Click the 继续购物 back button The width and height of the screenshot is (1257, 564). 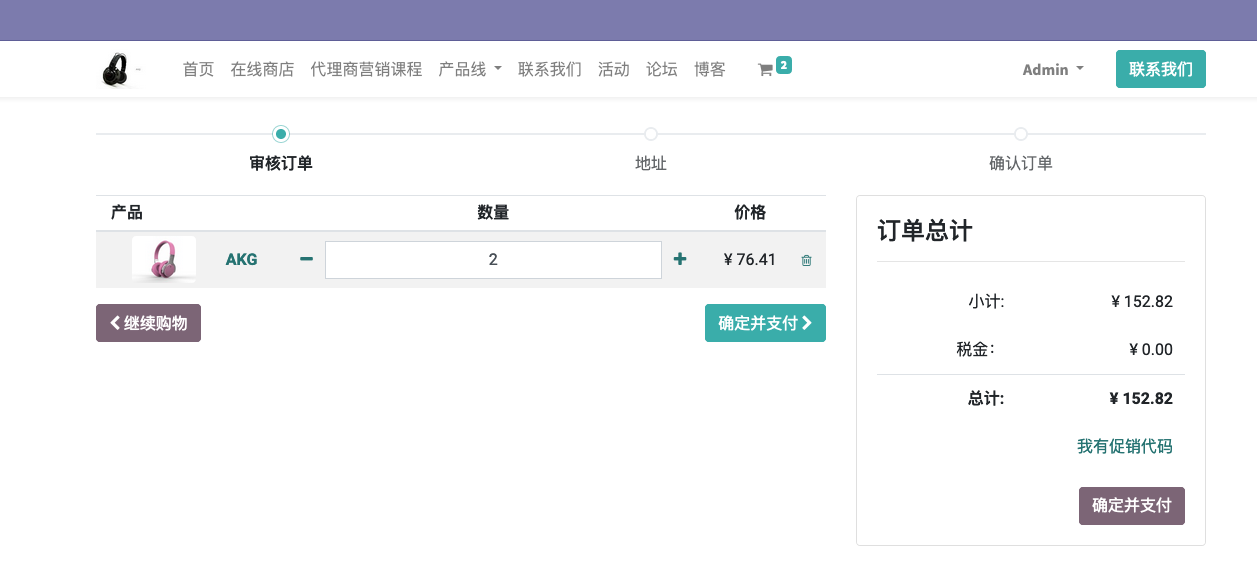pyautogui.click(x=148, y=323)
